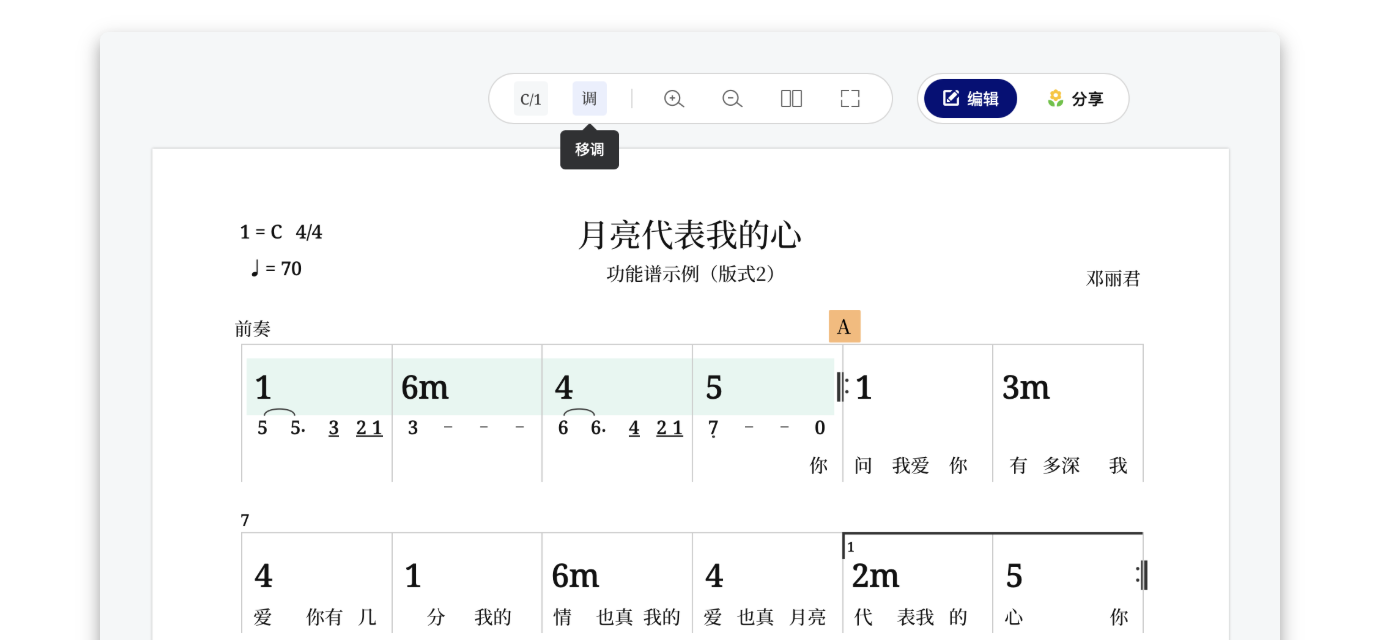Zoom in on the score
1380x640 pixels.
click(x=674, y=99)
